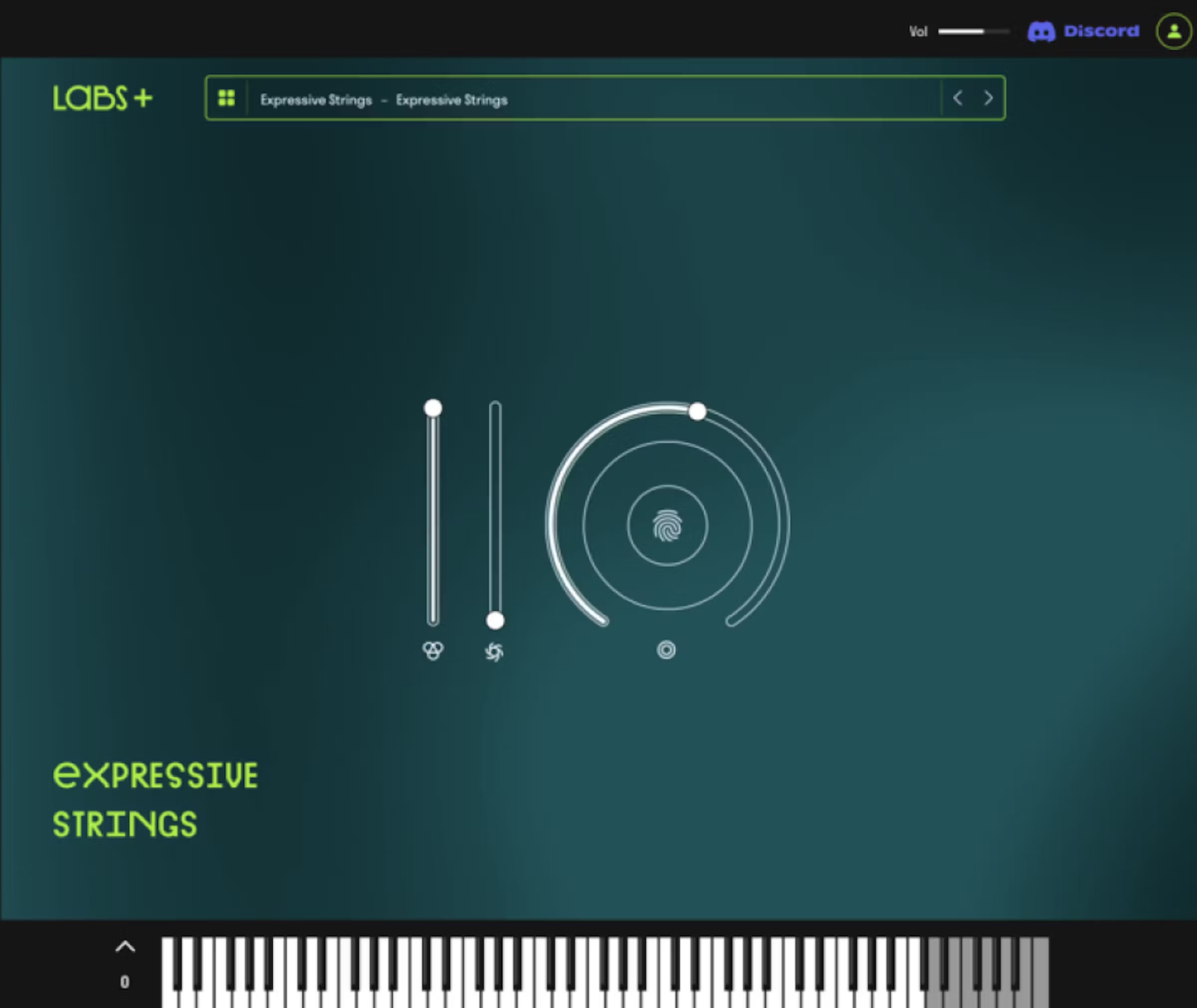Click the octave value 0 label
This screenshot has height=1008, width=1197.
tap(125, 982)
